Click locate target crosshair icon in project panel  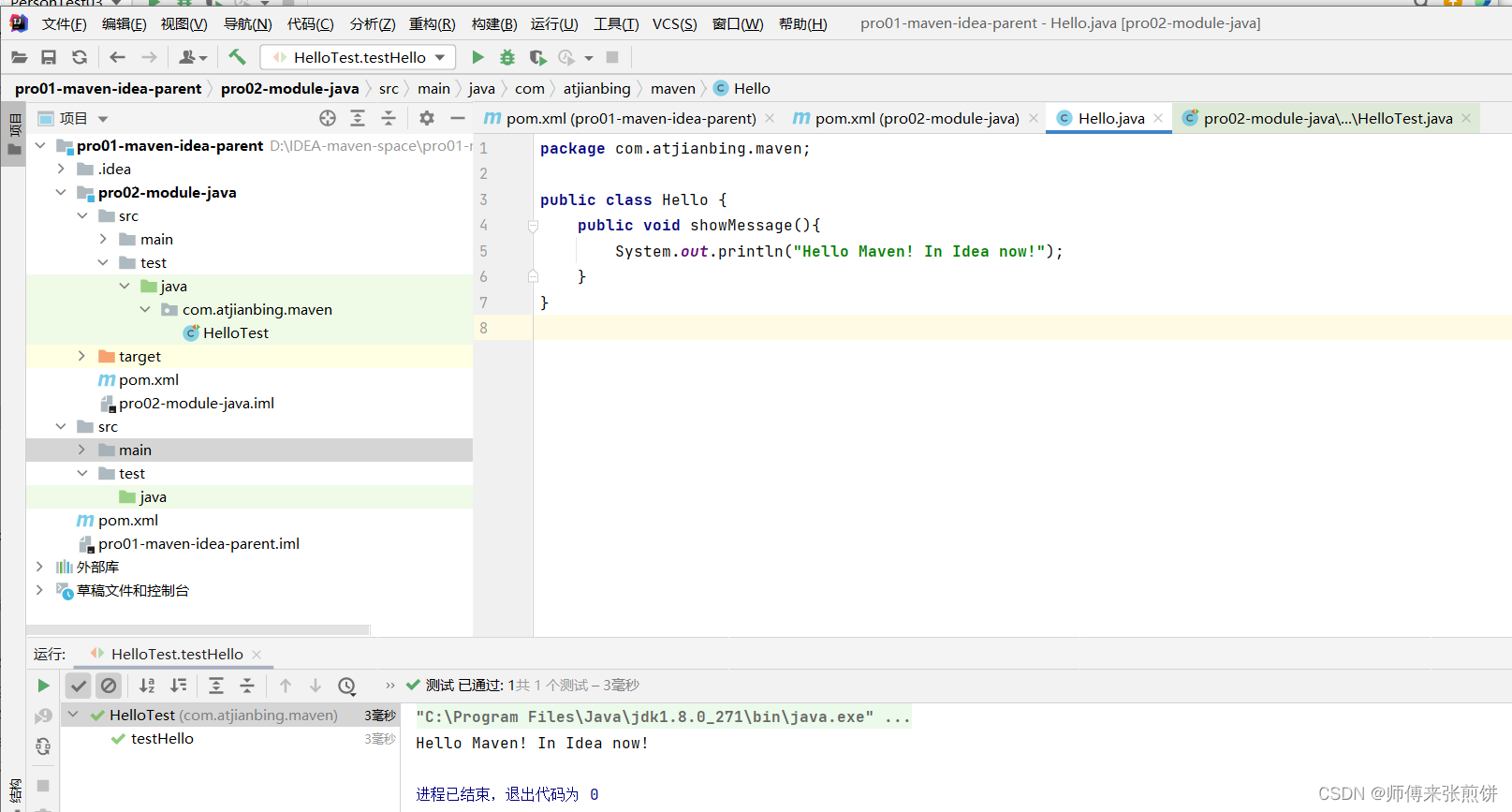tap(328, 118)
